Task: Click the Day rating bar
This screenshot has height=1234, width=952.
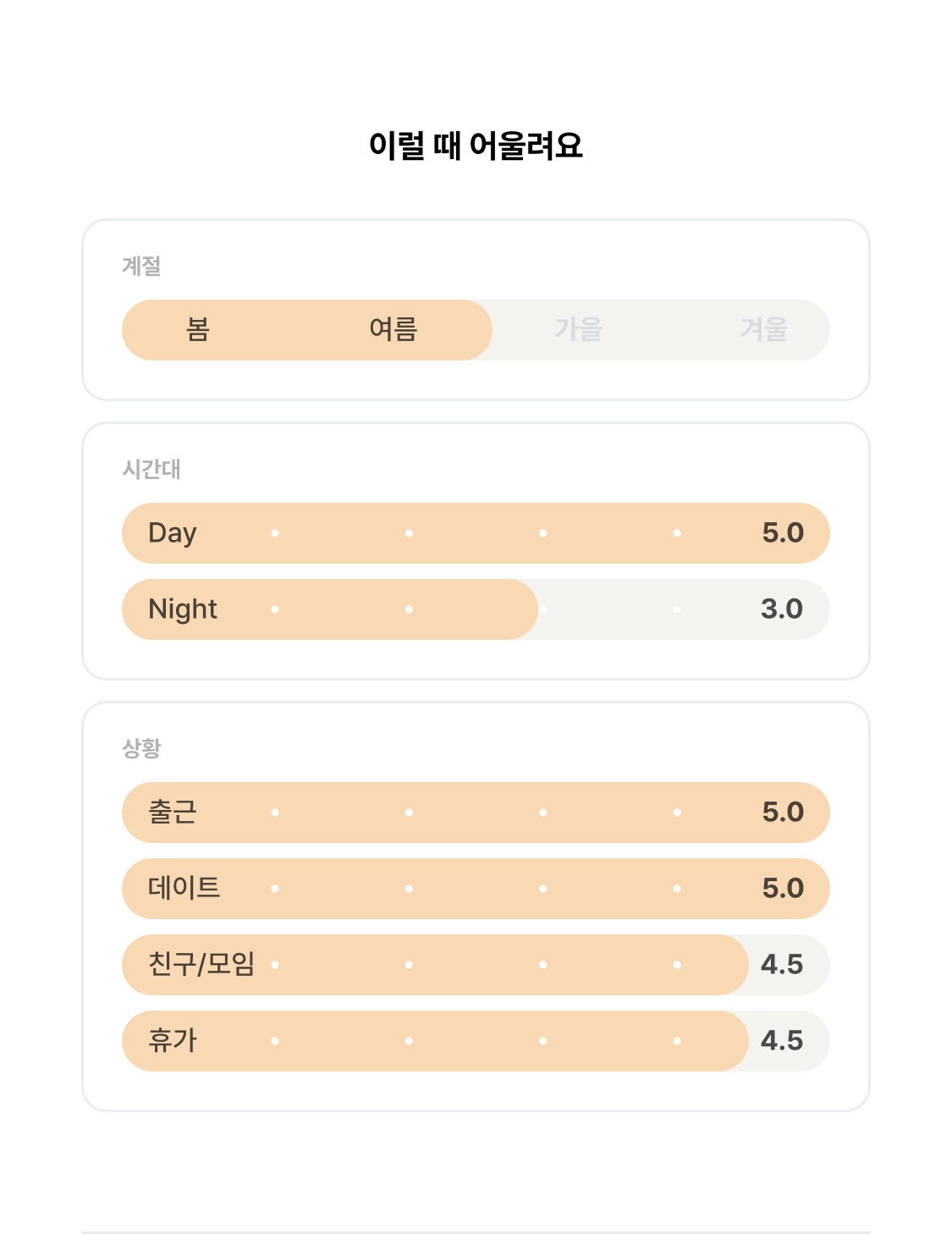Action: point(476,533)
